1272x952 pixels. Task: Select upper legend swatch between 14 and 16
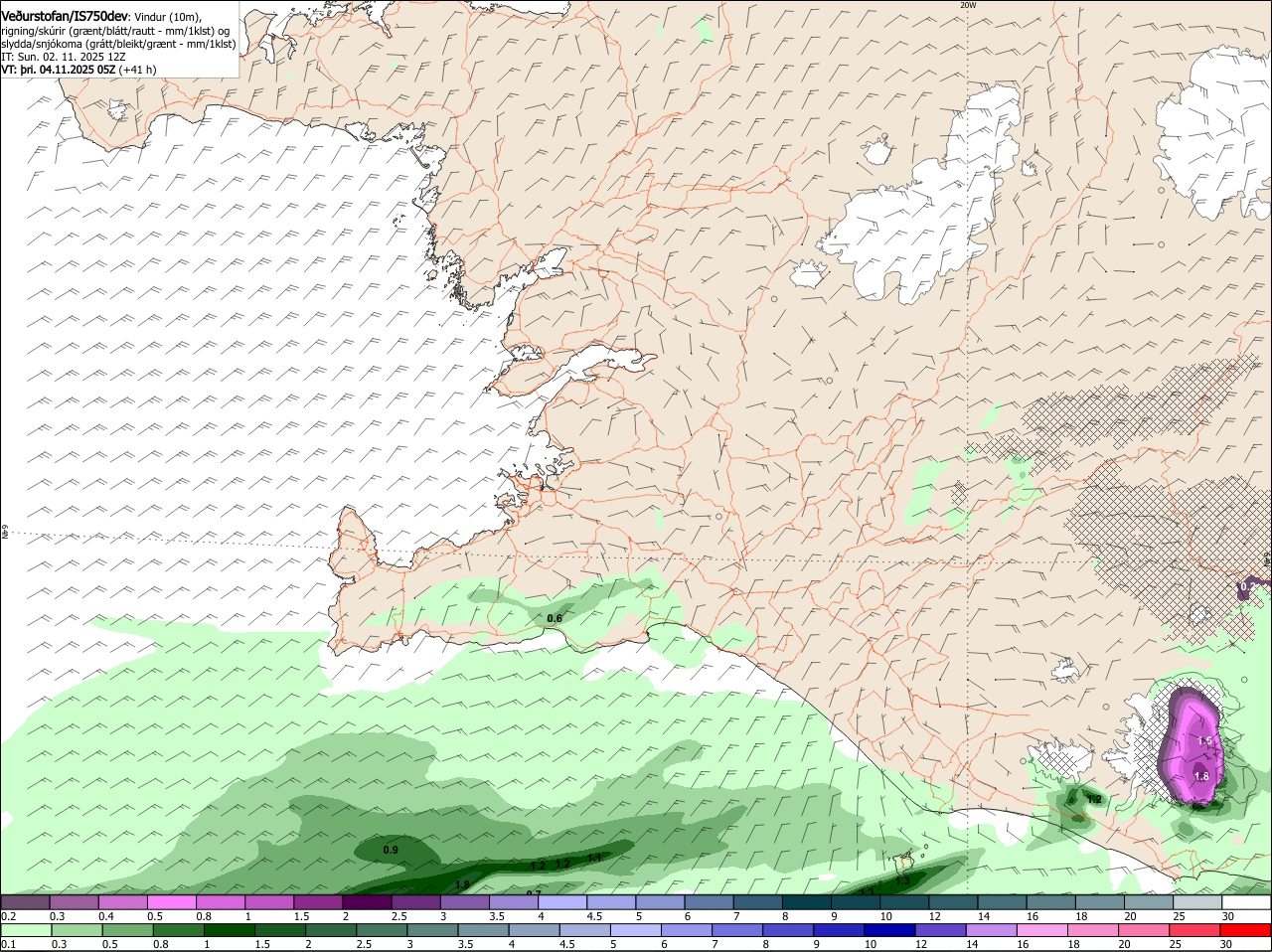click(1002, 902)
